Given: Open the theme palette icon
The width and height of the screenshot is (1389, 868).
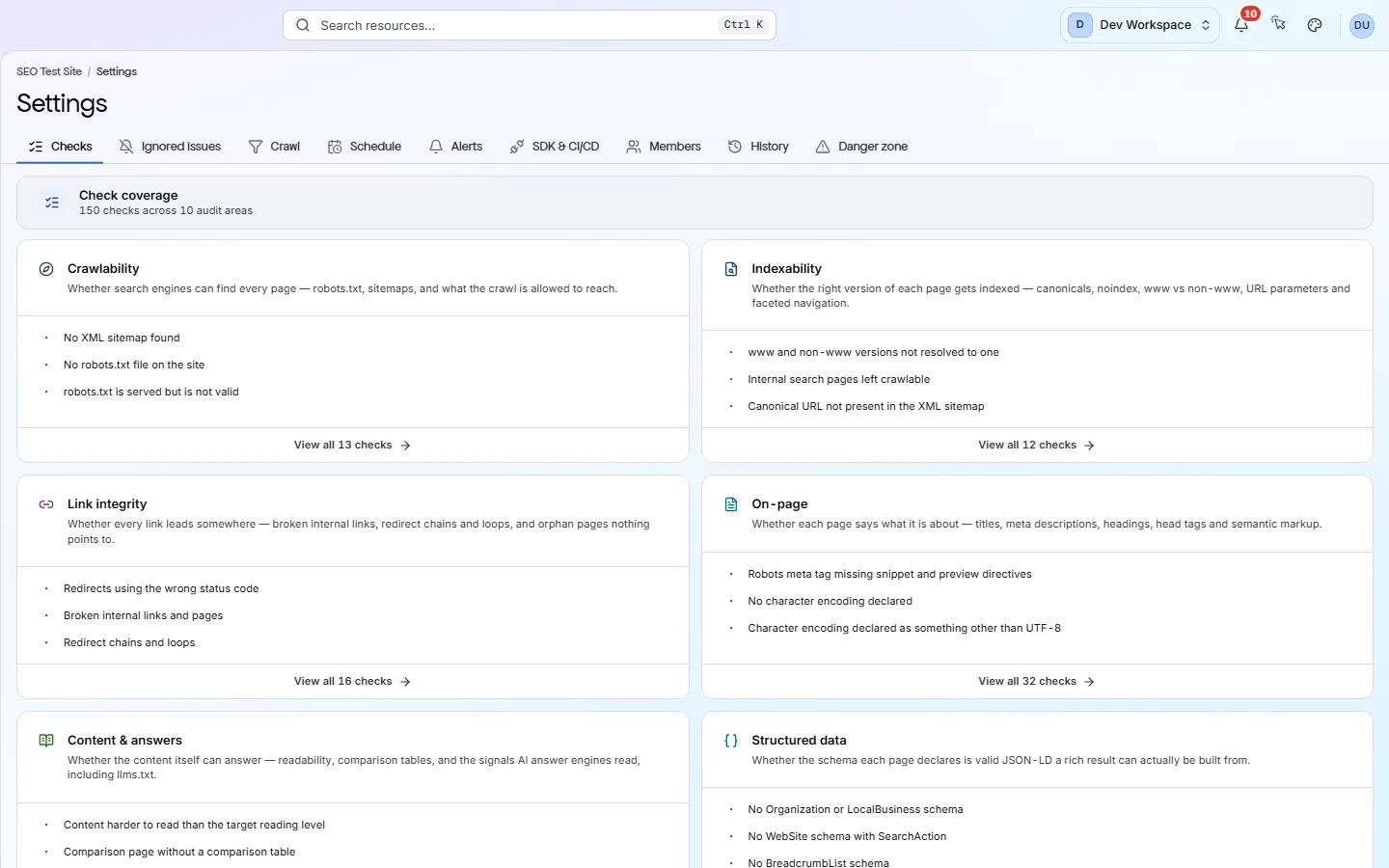Looking at the screenshot, I should click(x=1315, y=25).
